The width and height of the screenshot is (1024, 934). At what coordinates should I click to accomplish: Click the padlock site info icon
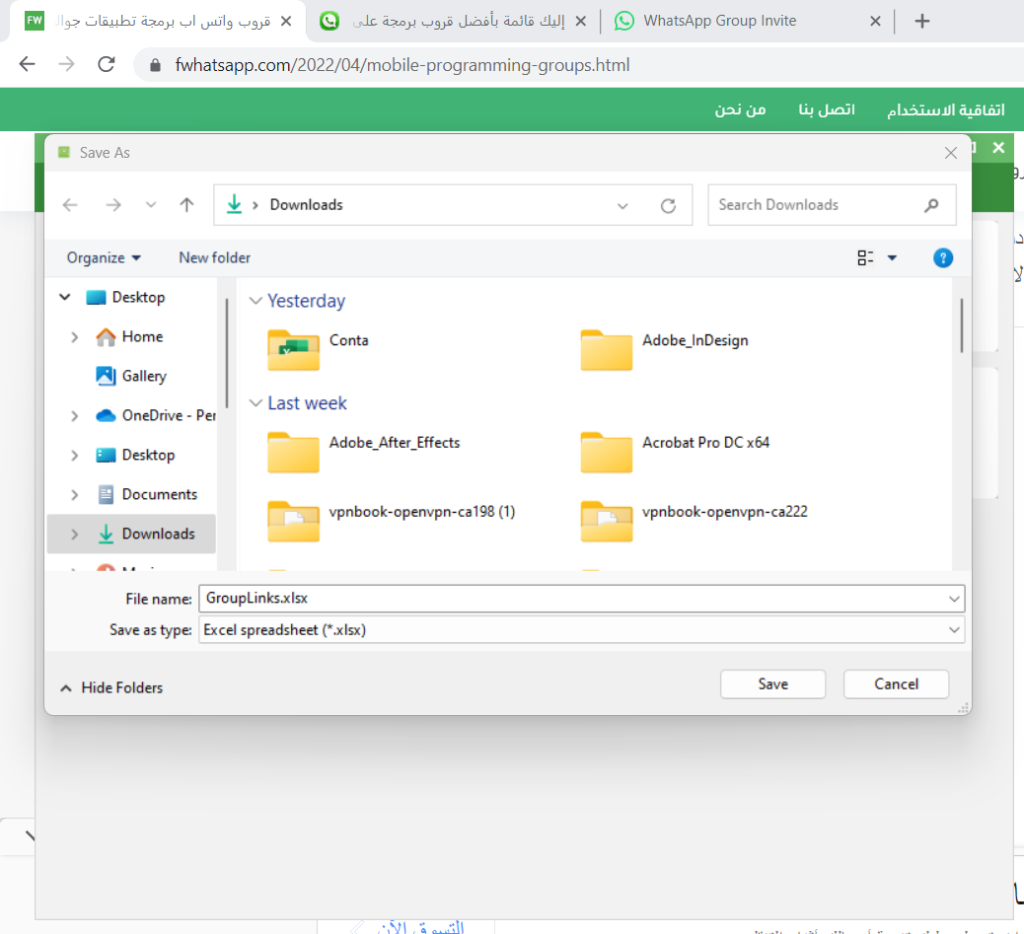tap(155, 65)
